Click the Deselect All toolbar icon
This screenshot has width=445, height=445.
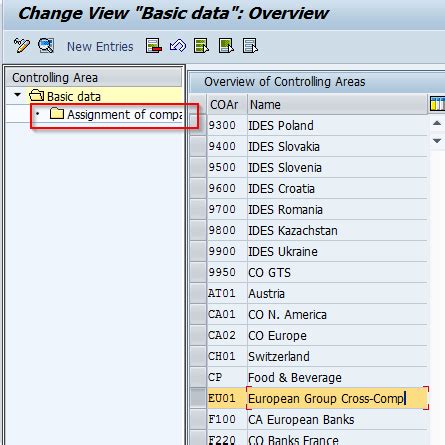pos(250,46)
